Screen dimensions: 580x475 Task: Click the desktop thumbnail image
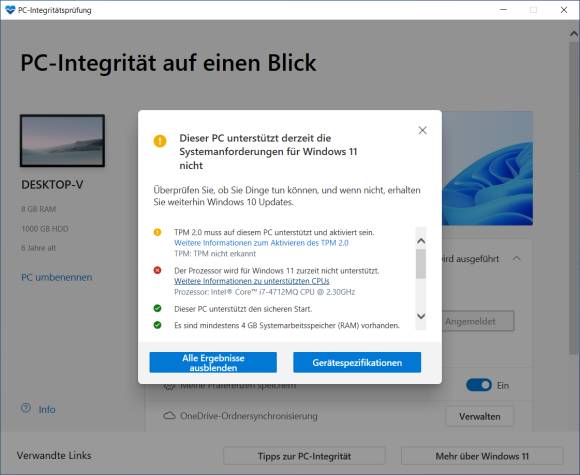62,141
